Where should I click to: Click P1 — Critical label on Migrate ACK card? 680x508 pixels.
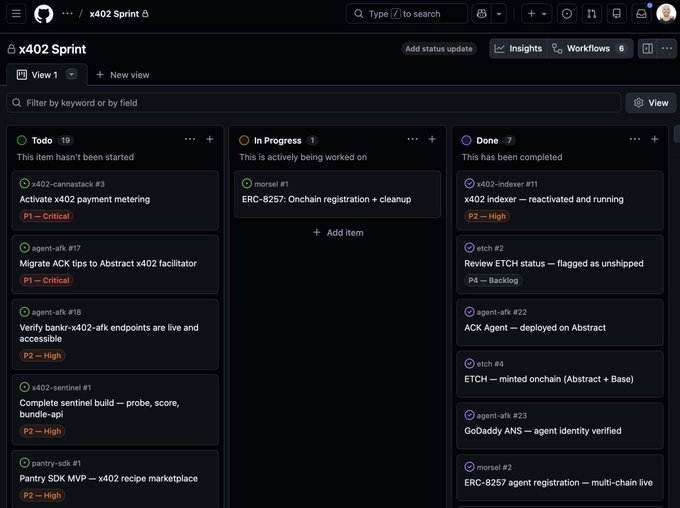(46, 280)
